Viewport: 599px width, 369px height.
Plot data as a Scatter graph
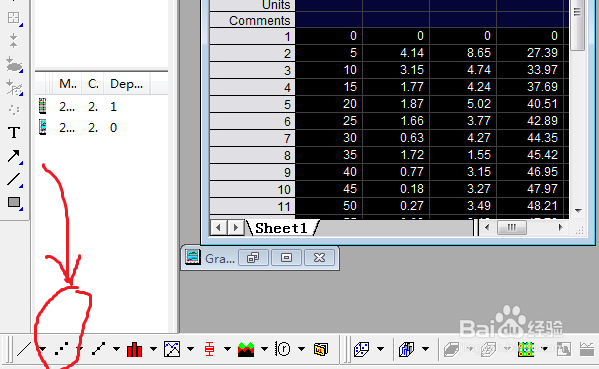click(x=62, y=349)
